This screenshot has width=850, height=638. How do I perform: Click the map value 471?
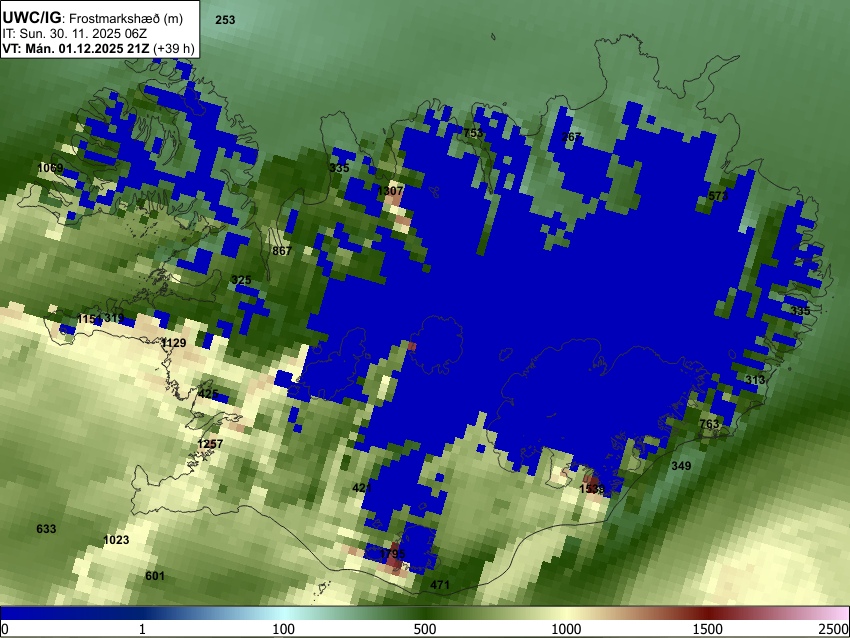(440, 585)
